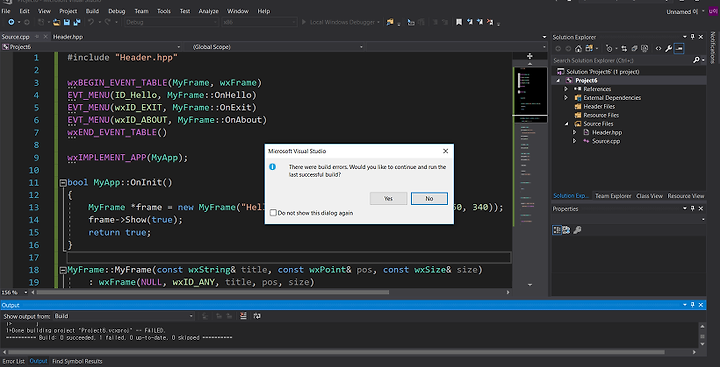Open the Project6 scope dropdown

coord(91,47)
